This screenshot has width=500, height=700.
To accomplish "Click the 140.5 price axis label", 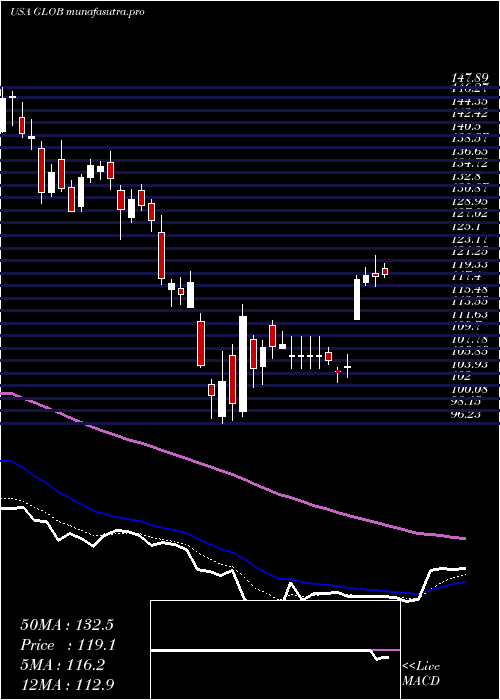I will [x=466, y=126].
